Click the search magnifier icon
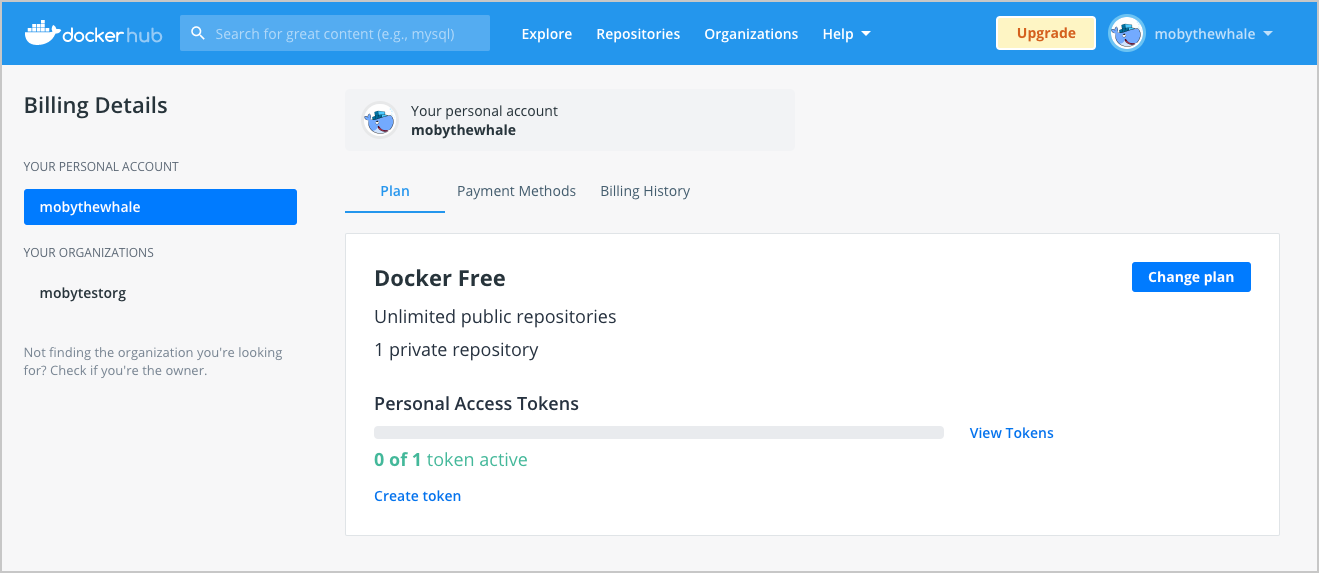 (198, 33)
